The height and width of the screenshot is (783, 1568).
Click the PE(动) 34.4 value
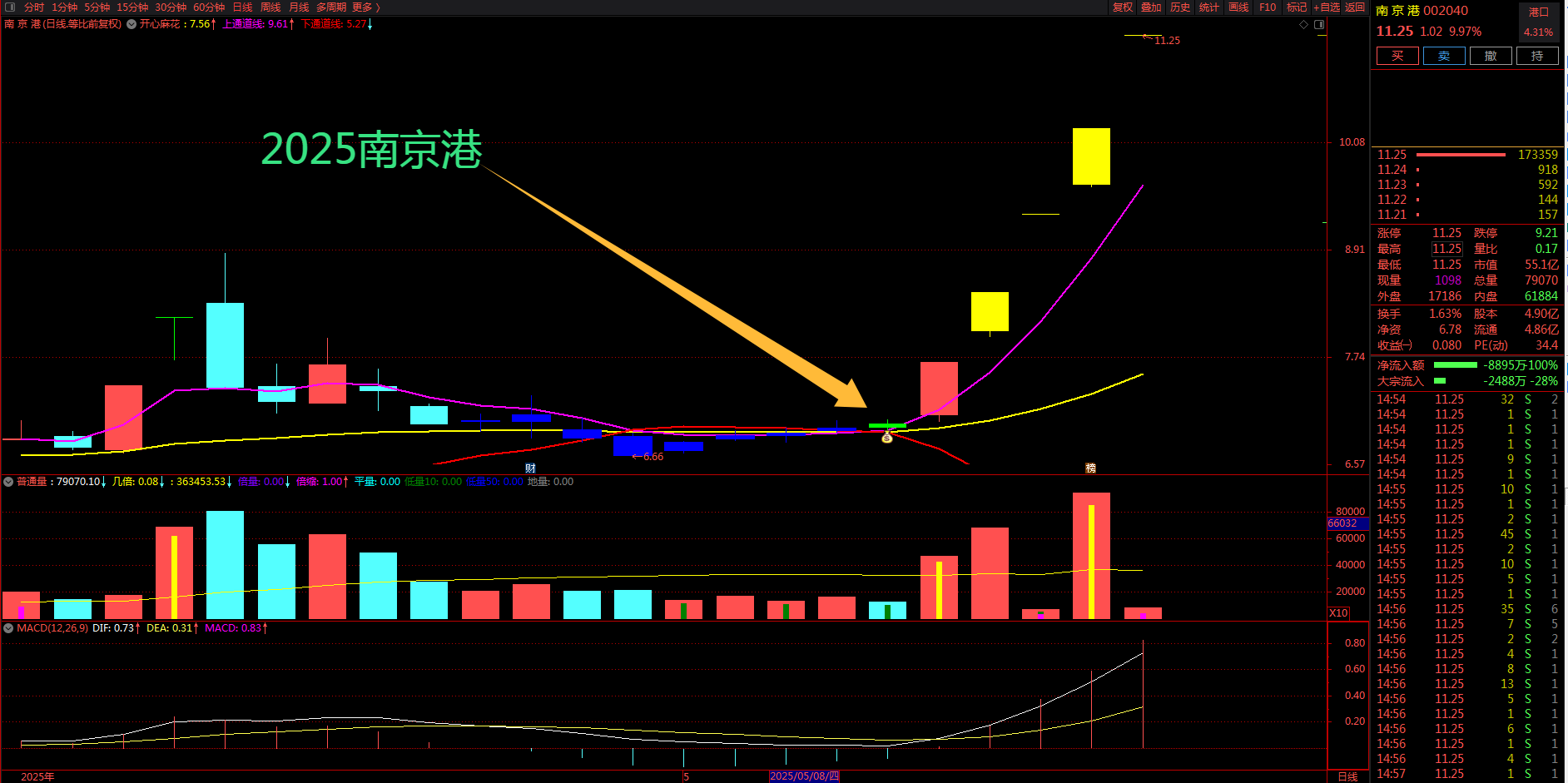[1547, 345]
